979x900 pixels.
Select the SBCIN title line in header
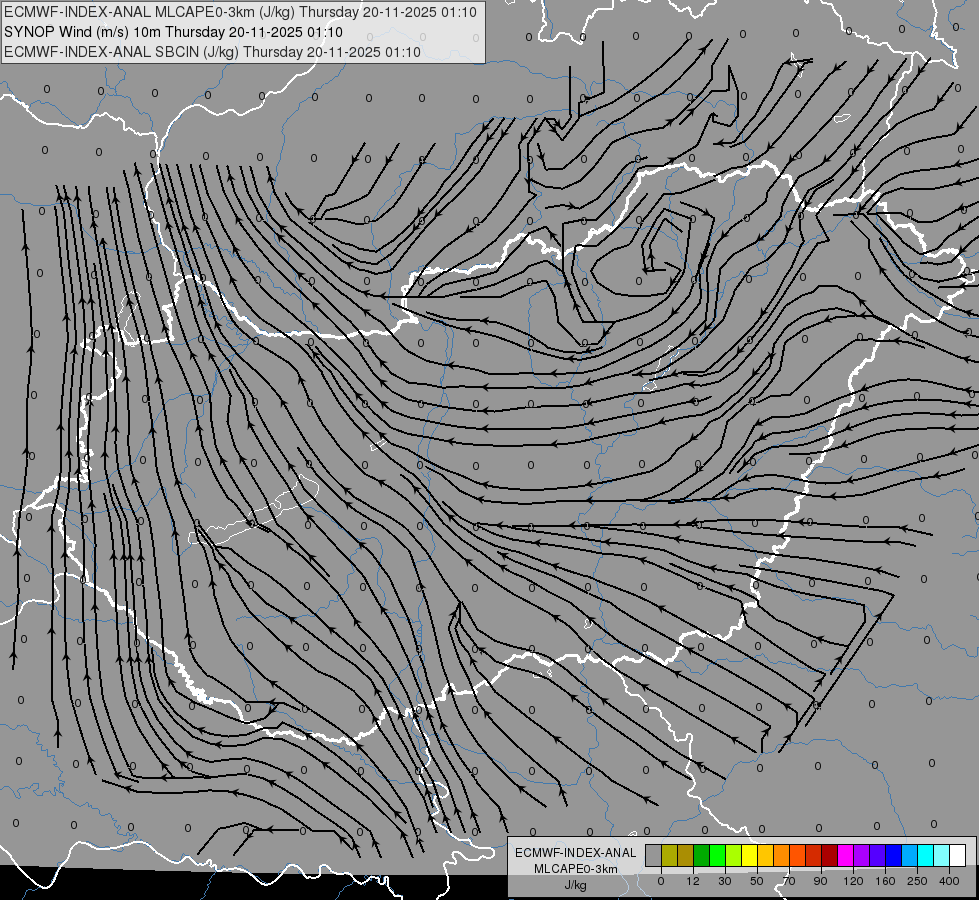(x=212, y=52)
